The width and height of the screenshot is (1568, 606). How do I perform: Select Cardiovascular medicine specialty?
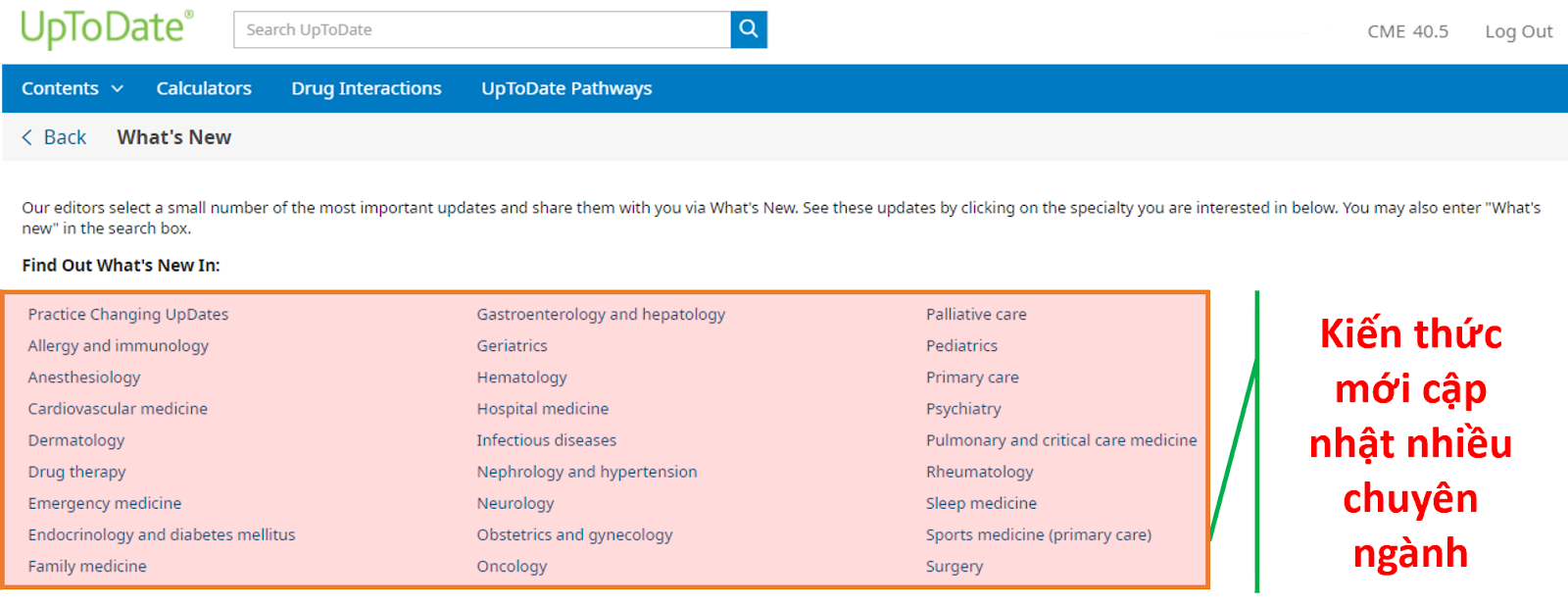tap(118, 409)
